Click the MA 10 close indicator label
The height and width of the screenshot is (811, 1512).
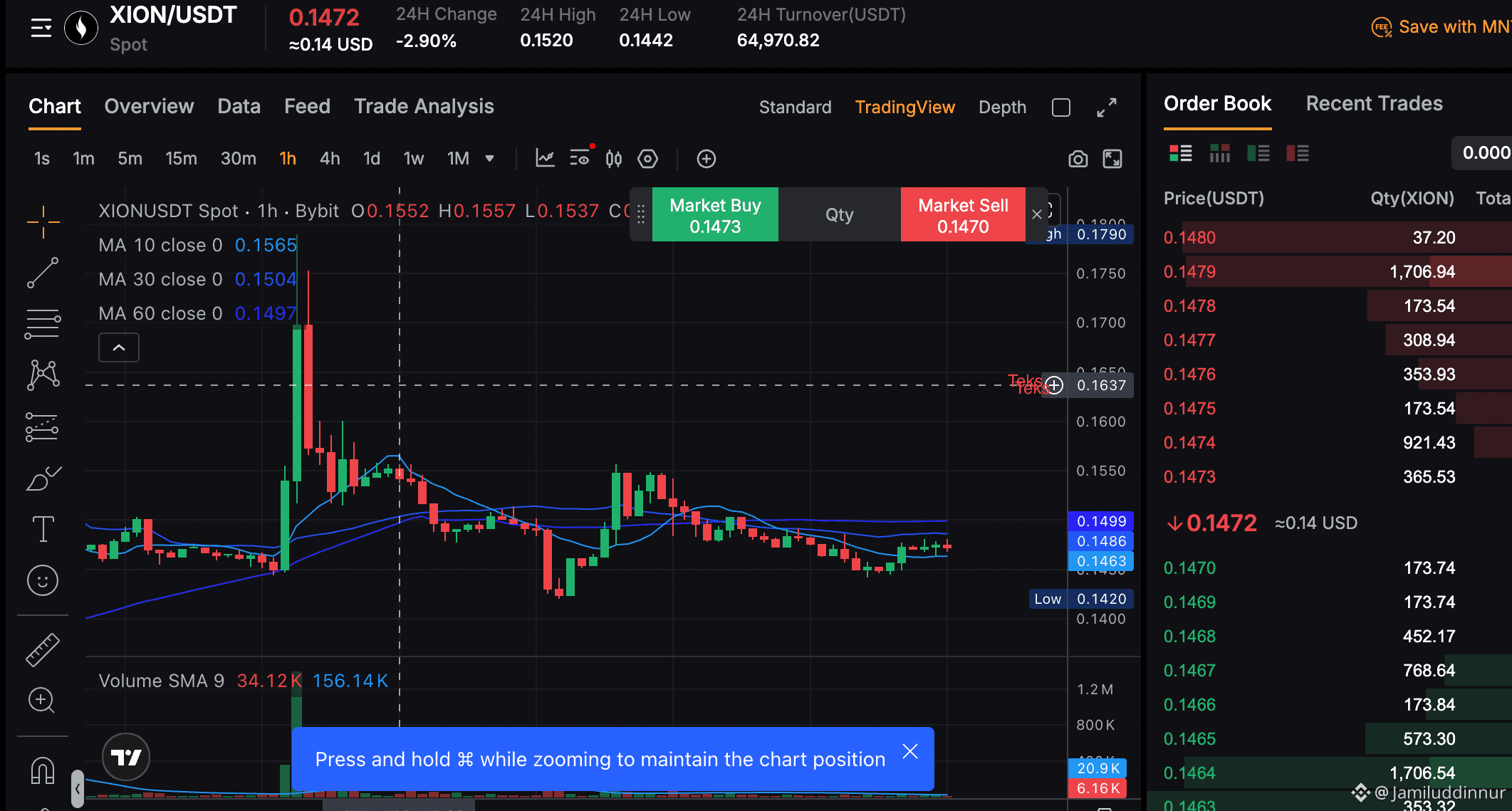click(x=160, y=245)
